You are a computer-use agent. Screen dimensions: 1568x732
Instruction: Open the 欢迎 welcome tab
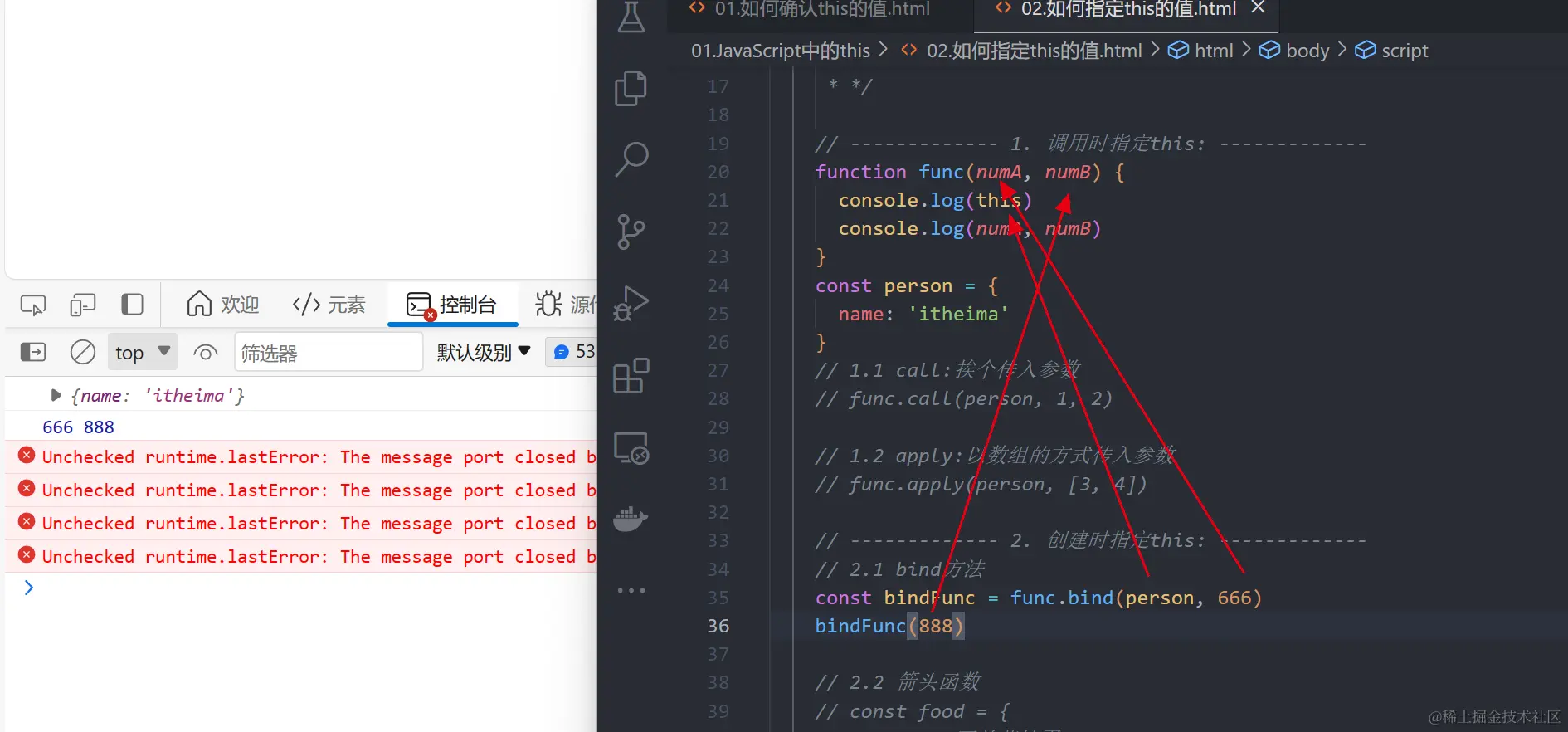(x=223, y=305)
